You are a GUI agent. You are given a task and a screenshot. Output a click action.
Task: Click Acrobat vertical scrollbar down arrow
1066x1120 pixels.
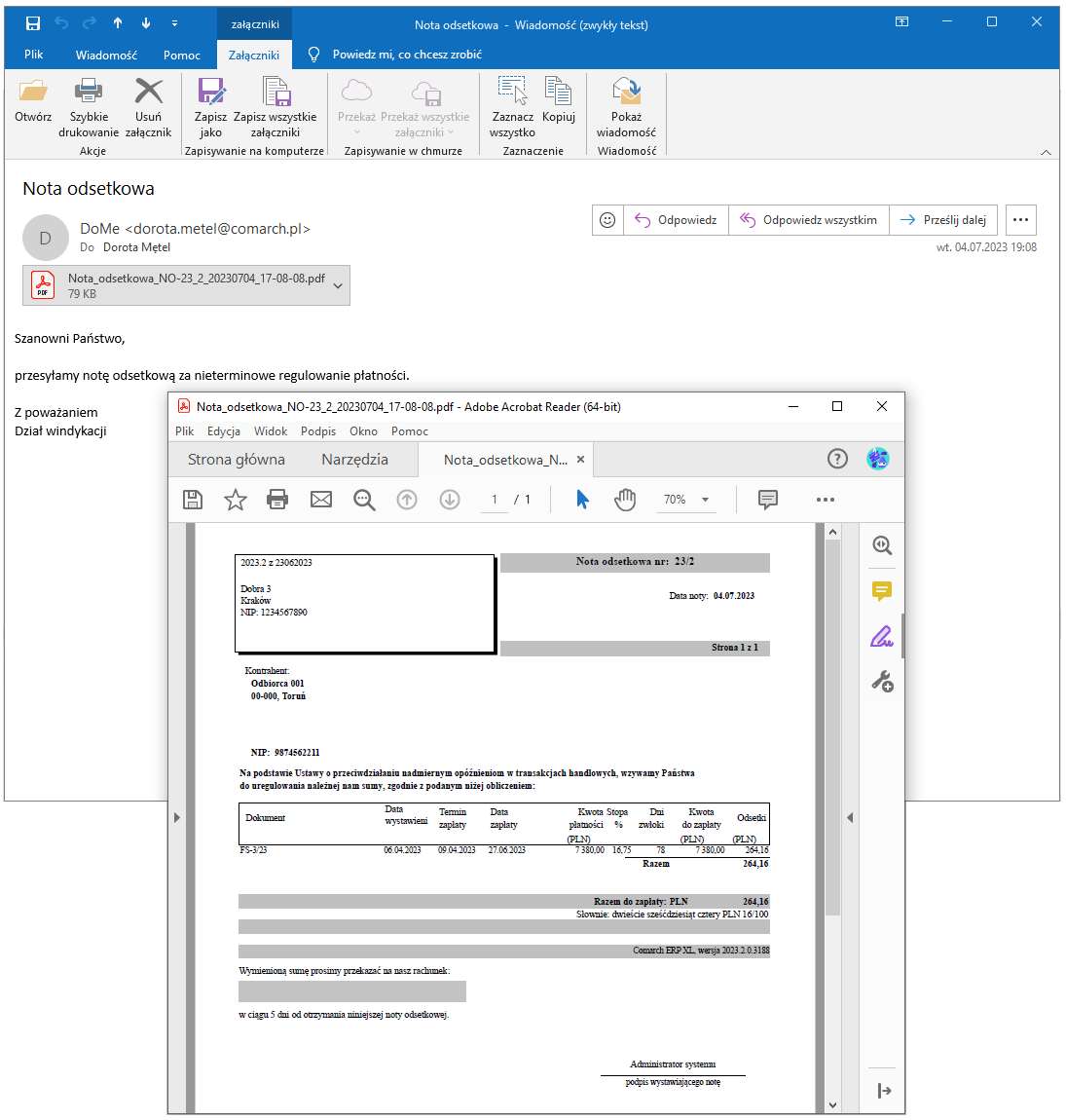(832, 1105)
